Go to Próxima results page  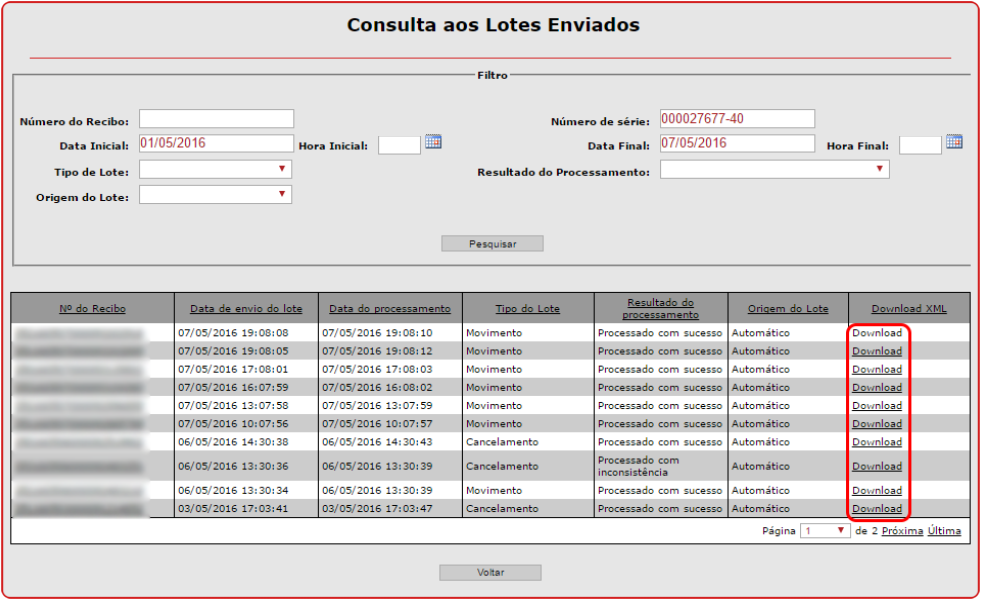click(x=902, y=531)
